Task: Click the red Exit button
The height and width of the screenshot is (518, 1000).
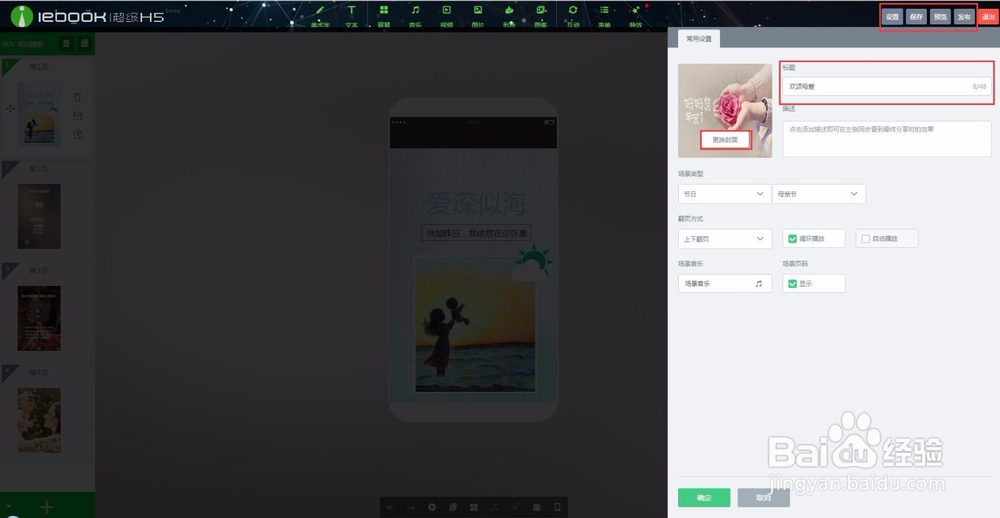Action: coord(988,17)
